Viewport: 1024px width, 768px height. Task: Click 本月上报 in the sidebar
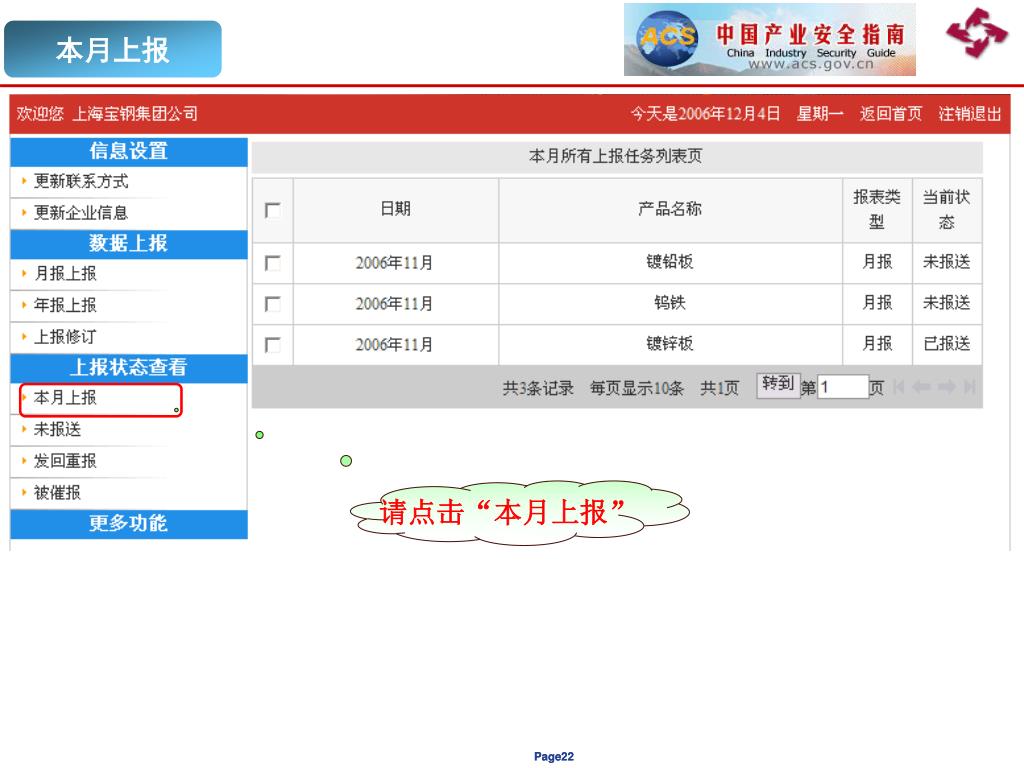point(65,398)
